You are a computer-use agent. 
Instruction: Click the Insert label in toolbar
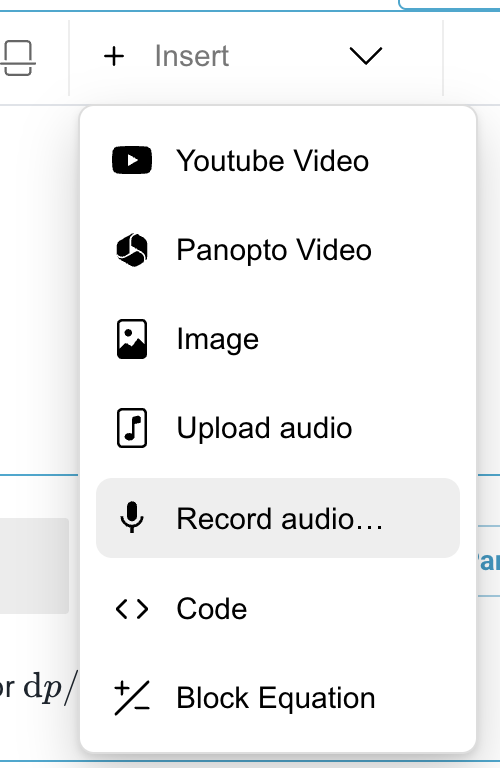(191, 56)
